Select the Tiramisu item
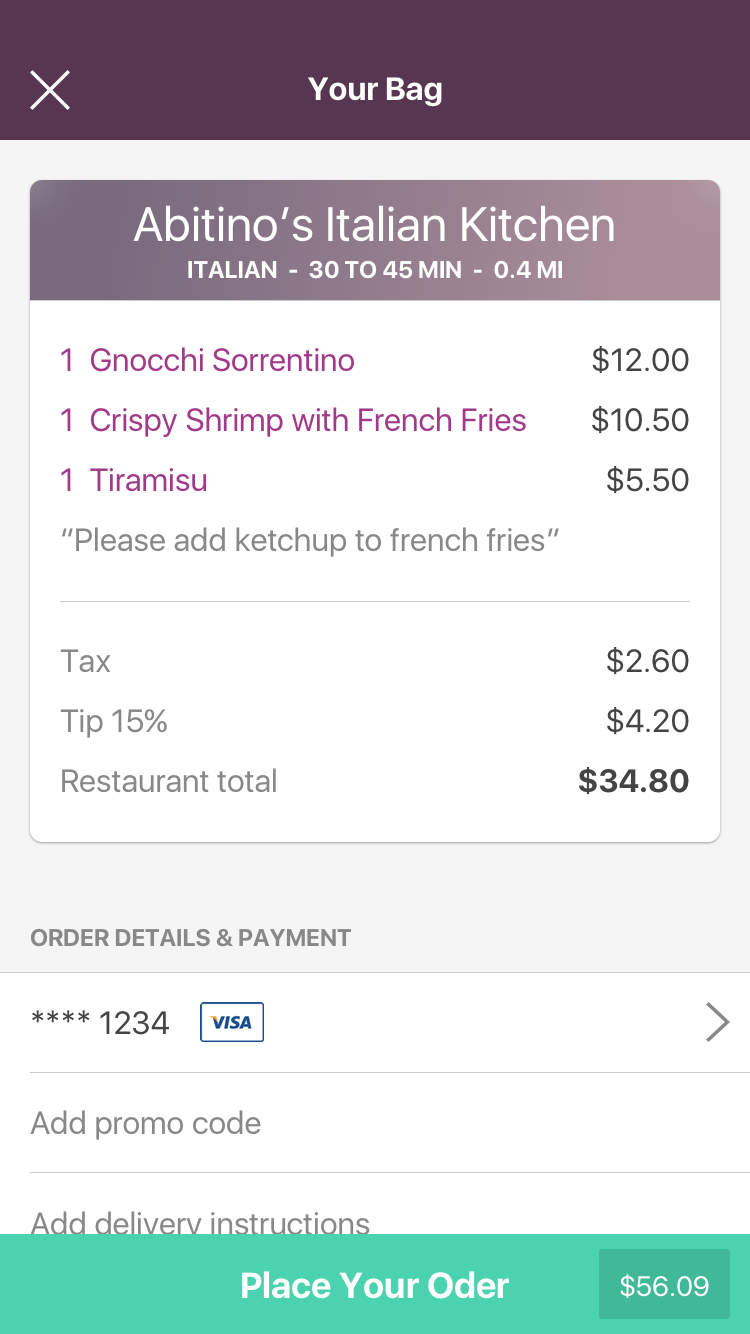The height and width of the screenshot is (1334, 750). tap(148, 480)
